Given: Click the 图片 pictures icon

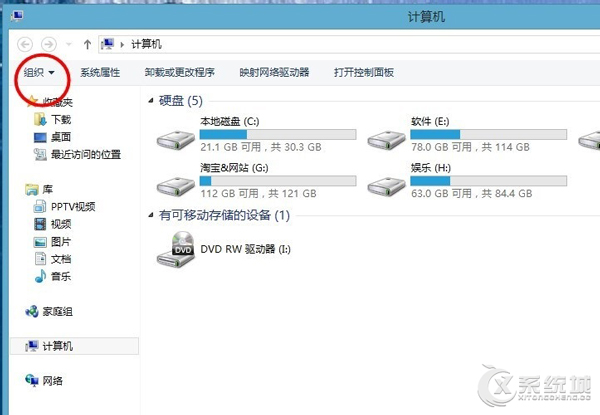Looking at the screenshot, I should (40, 242).
